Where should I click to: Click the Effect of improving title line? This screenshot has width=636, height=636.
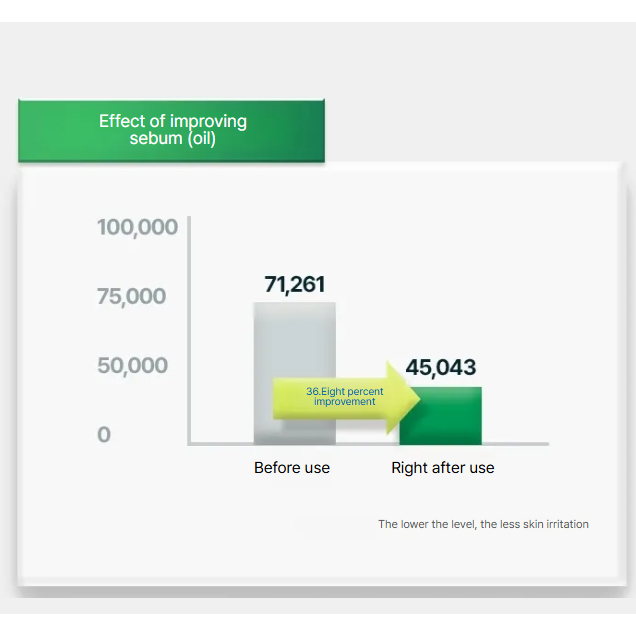click(x=172, y=121)
